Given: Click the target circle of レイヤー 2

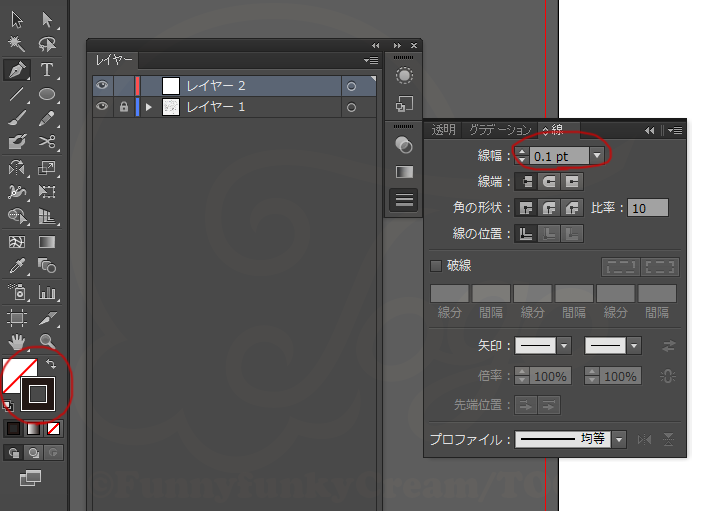Looking at the screenshot, I should [351, 86].
